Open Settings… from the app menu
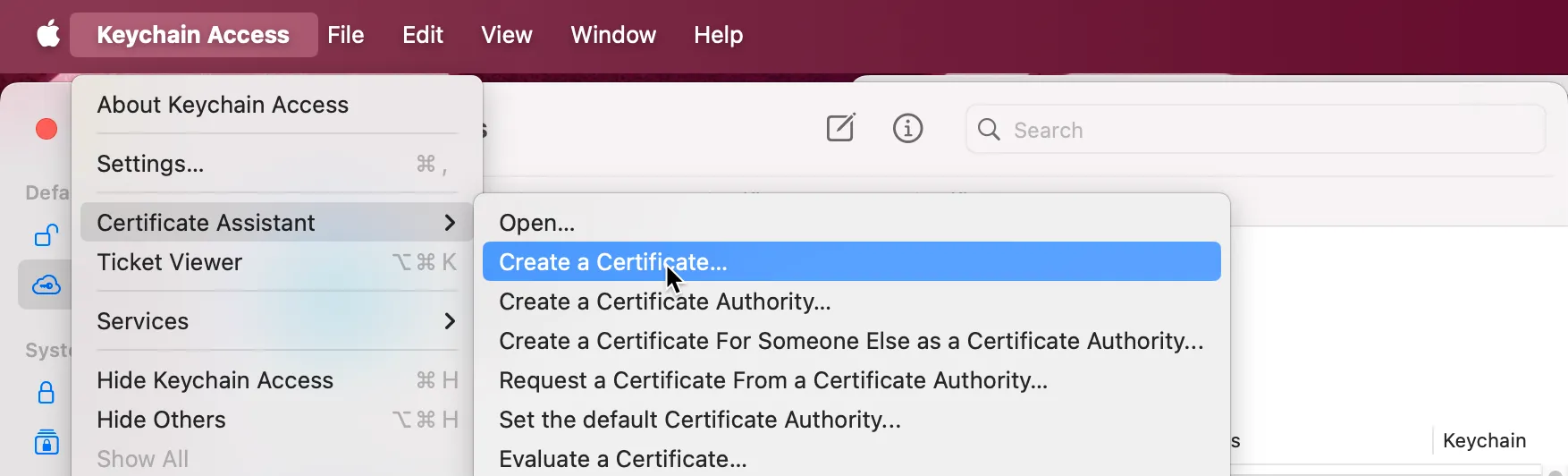The image size is (1568, 476). (x=277, y=164)
